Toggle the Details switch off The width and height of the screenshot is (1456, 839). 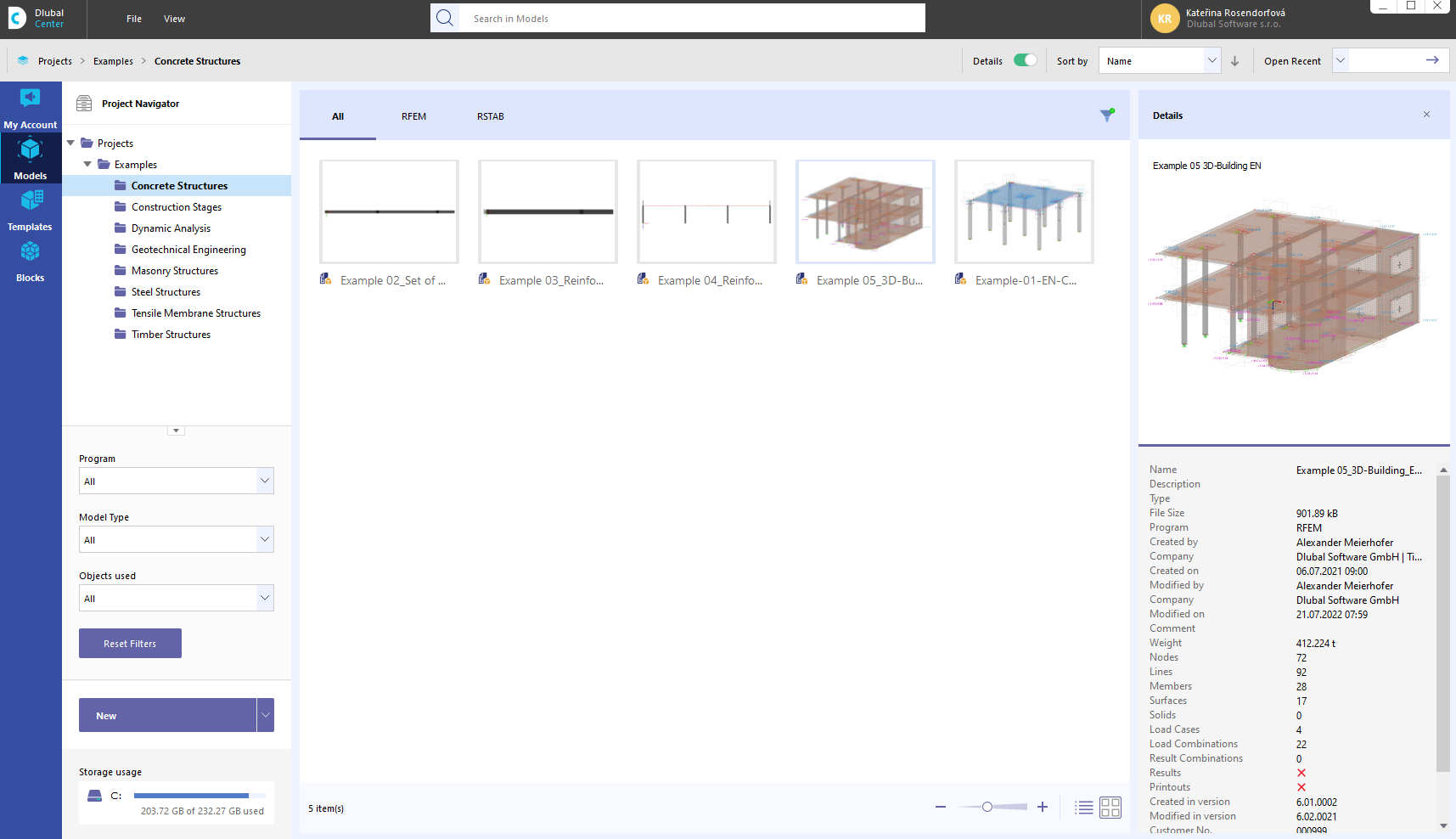(1026, 60)
